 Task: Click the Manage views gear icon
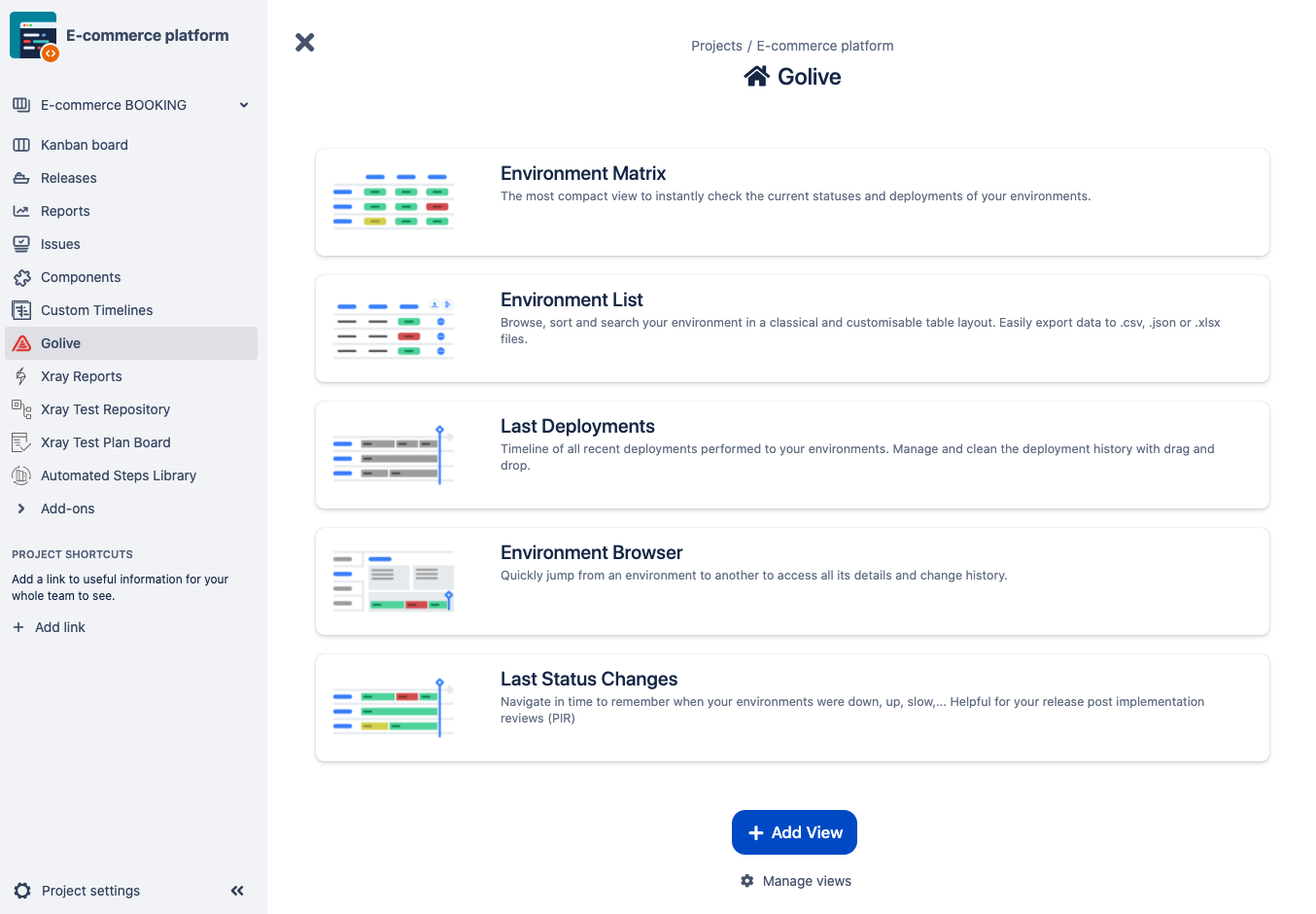coord(746,881)
